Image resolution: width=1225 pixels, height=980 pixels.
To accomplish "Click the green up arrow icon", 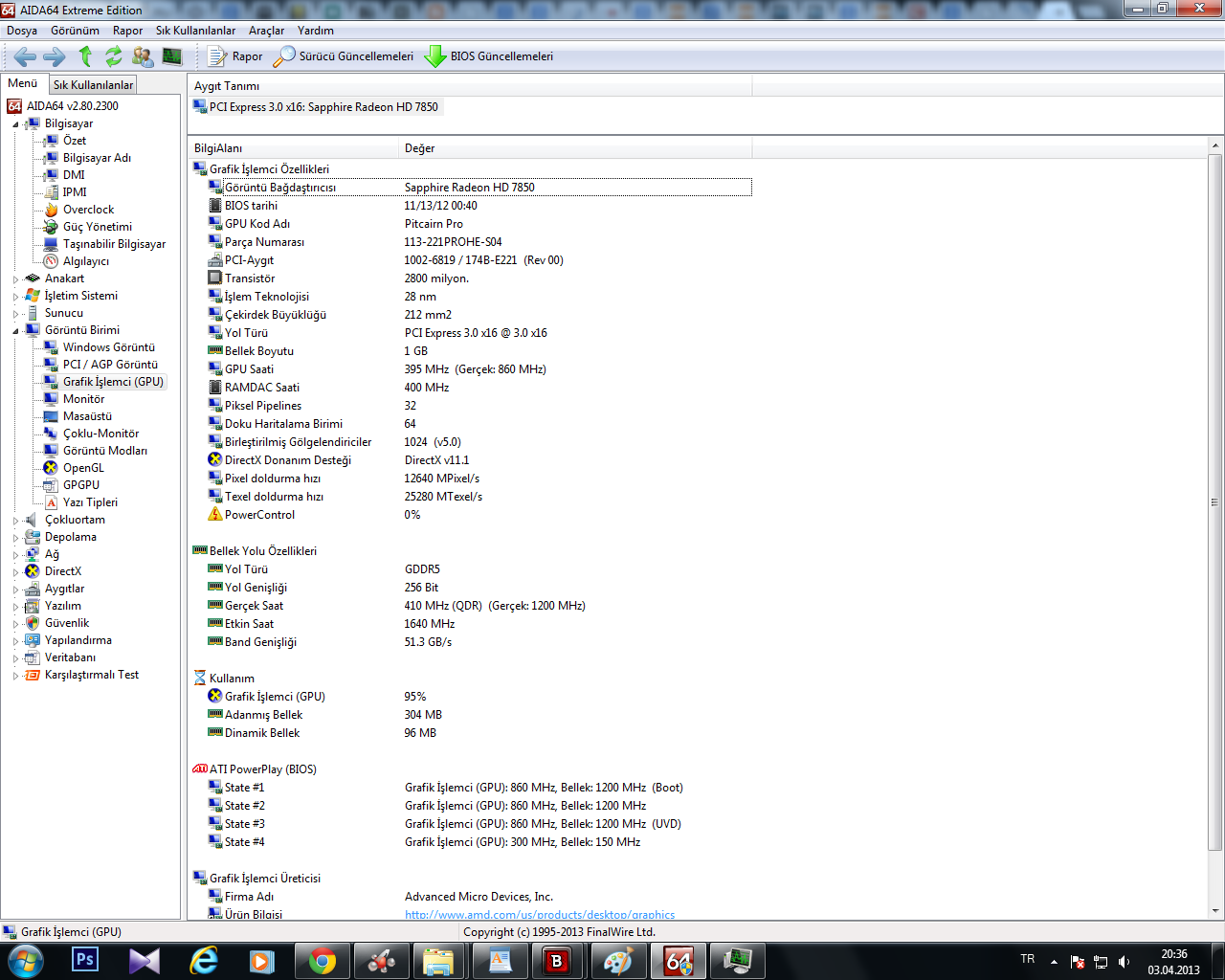I will tap(85, 56).
